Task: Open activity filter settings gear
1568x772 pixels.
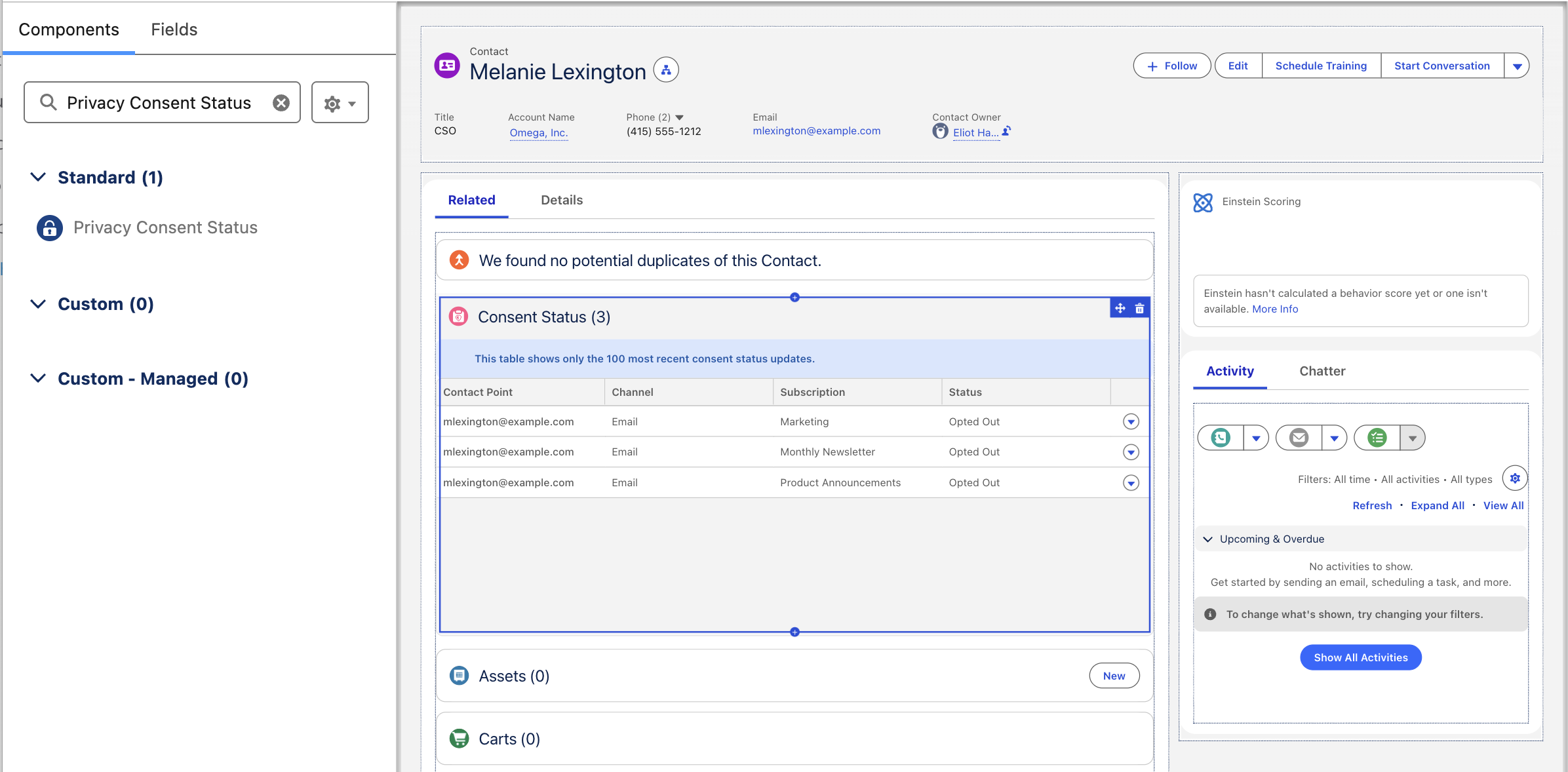Action: [1515, 478]
